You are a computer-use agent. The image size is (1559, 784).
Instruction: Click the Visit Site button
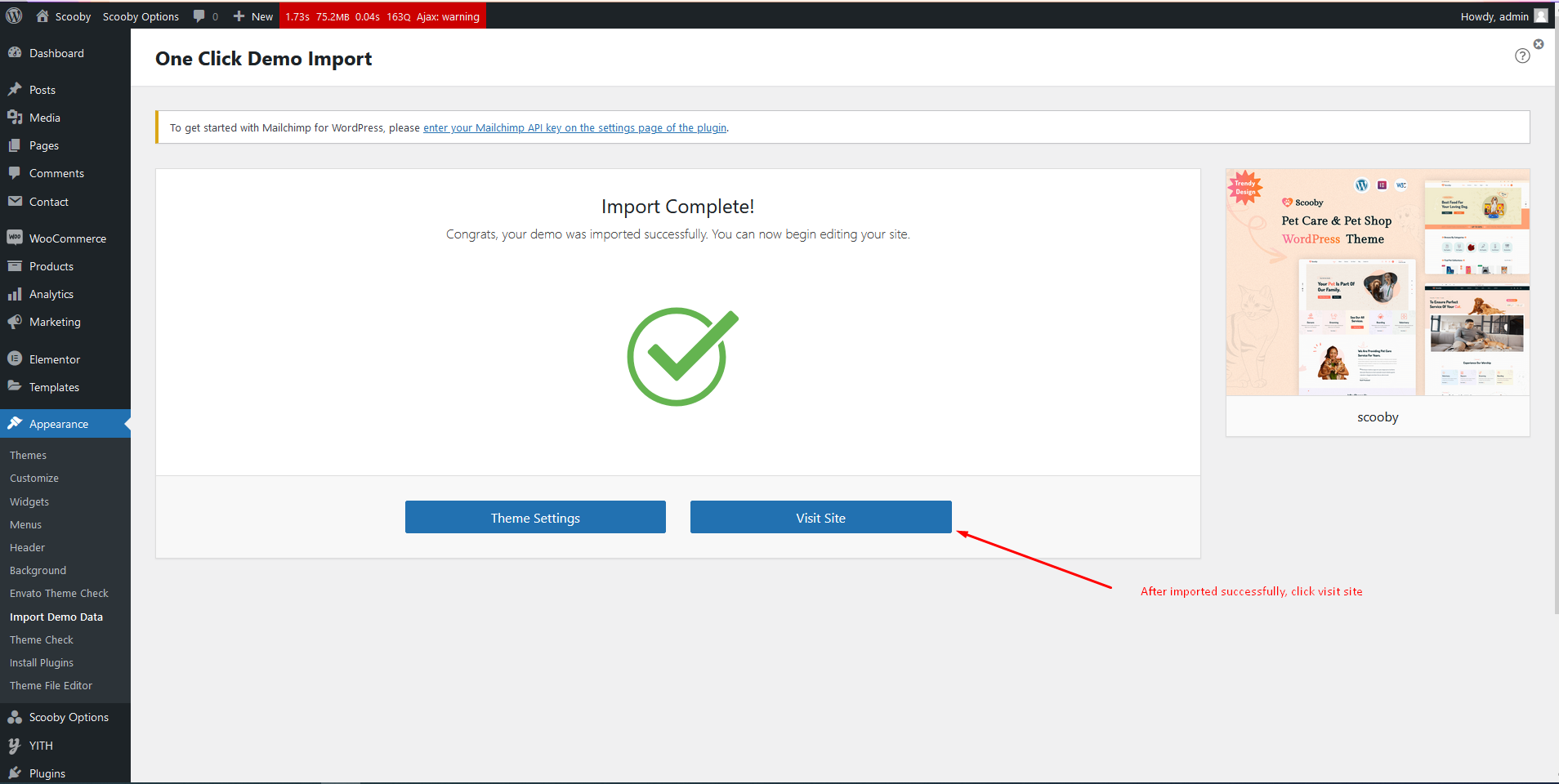(821, 517)
